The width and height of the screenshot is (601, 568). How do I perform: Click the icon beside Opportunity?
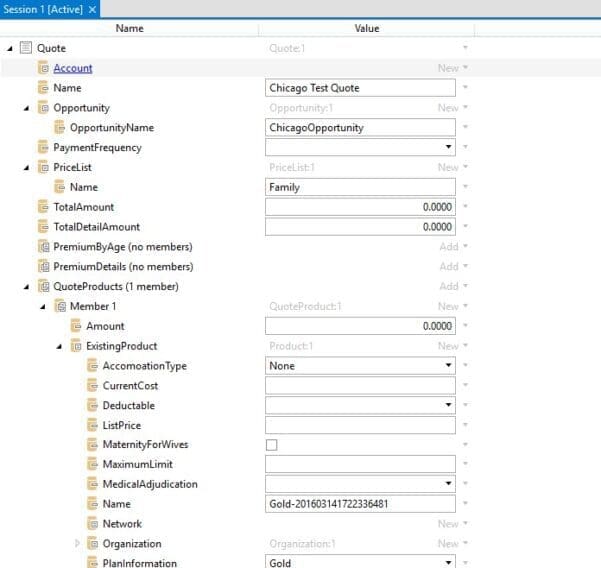[x=43, y=108]
